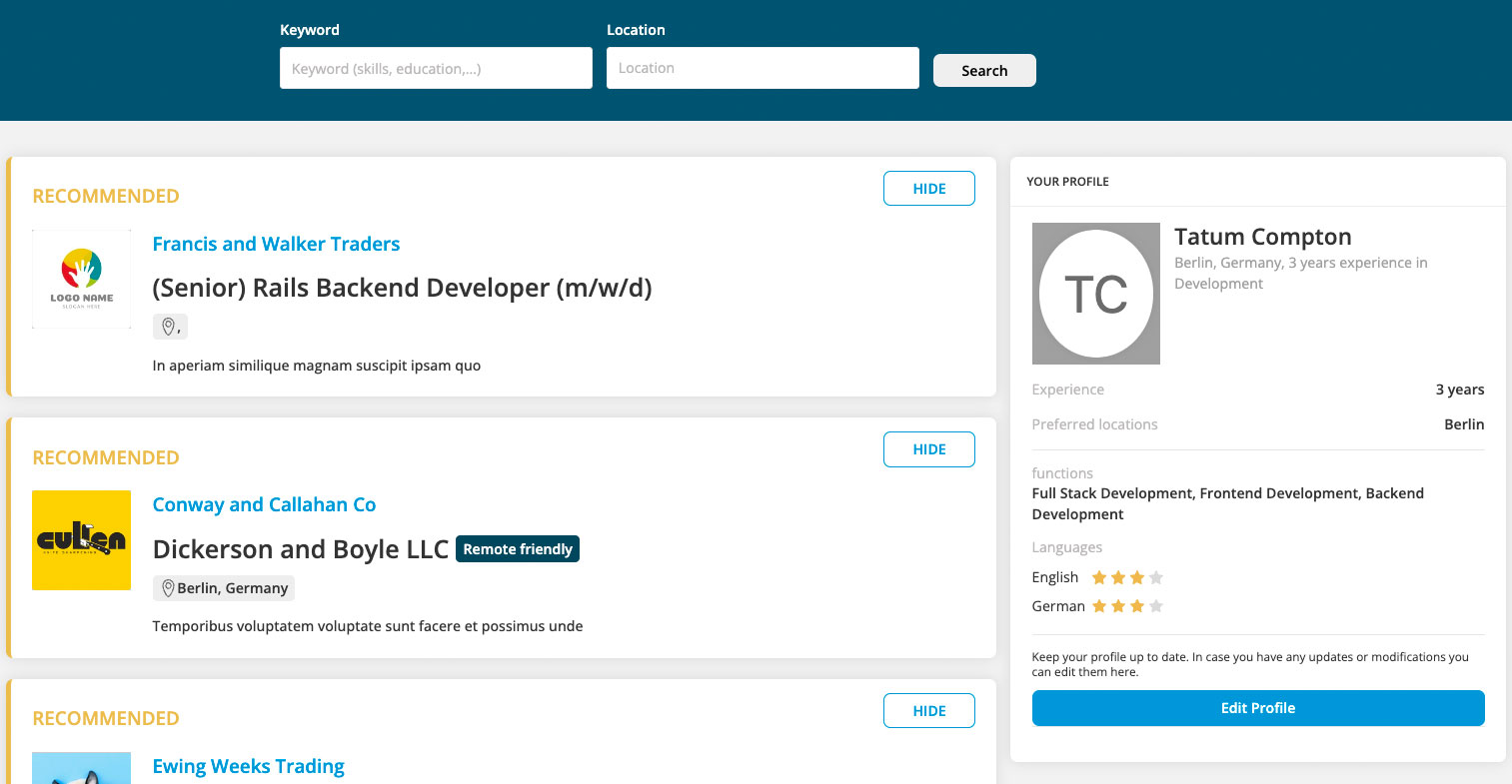Click the English language star rating

point(1127,577)
